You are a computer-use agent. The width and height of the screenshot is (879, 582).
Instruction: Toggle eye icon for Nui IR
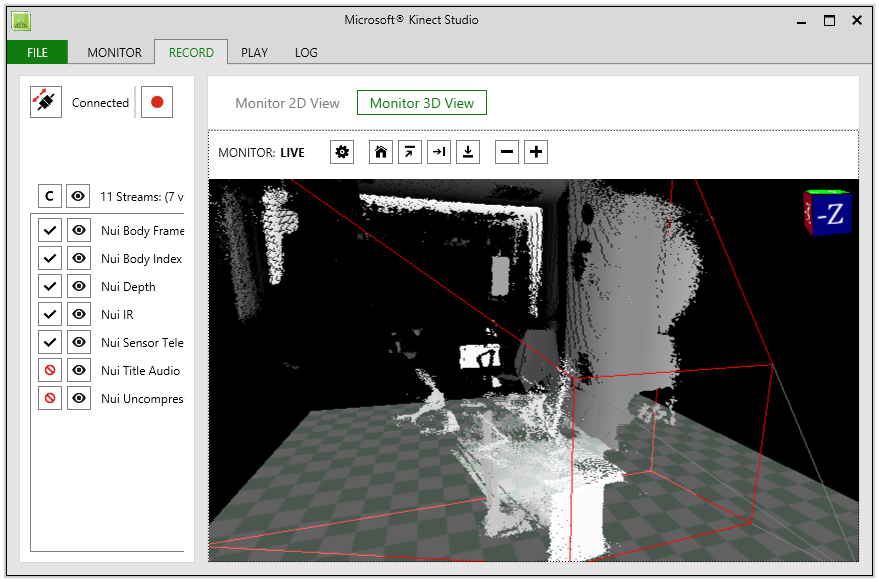79,315
